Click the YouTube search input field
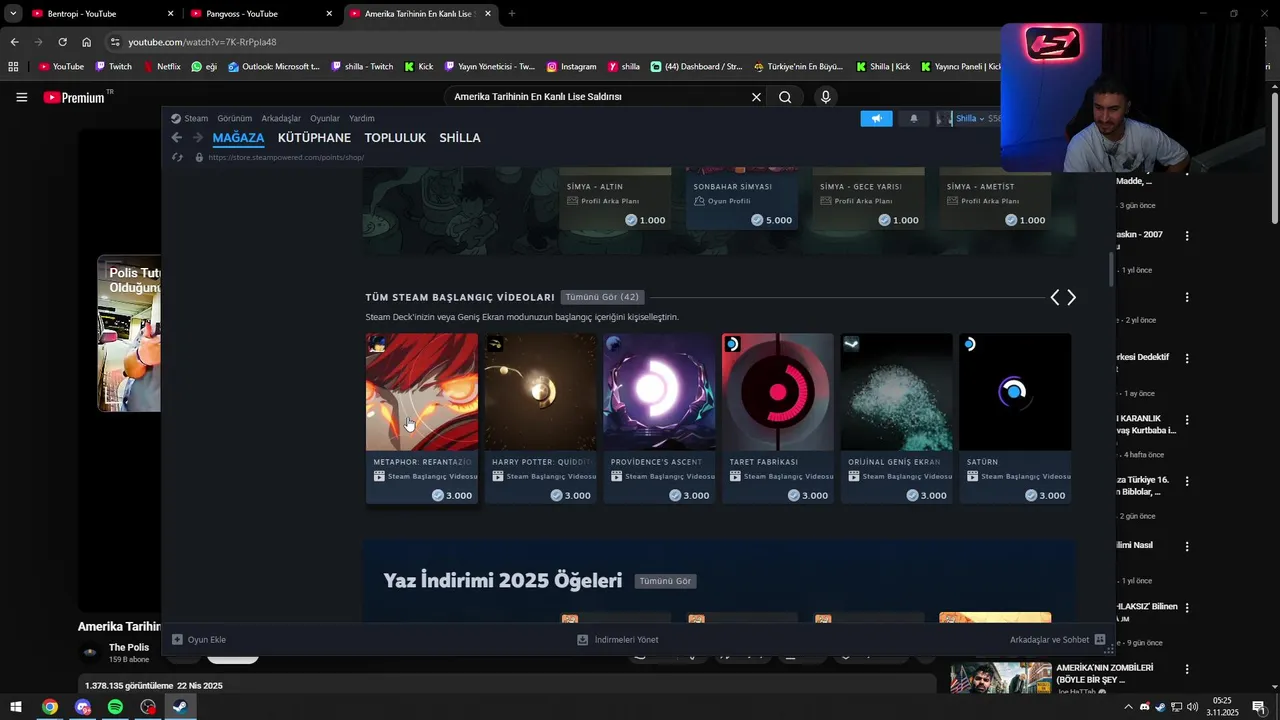Viewport: 1280px width, 720px height. pyautogui.click(x=598, y=97)
